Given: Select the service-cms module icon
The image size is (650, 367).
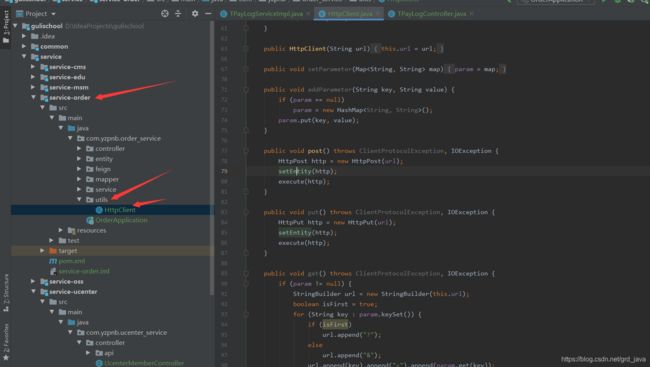Looking at the screenshot, I should coord(44,67).
